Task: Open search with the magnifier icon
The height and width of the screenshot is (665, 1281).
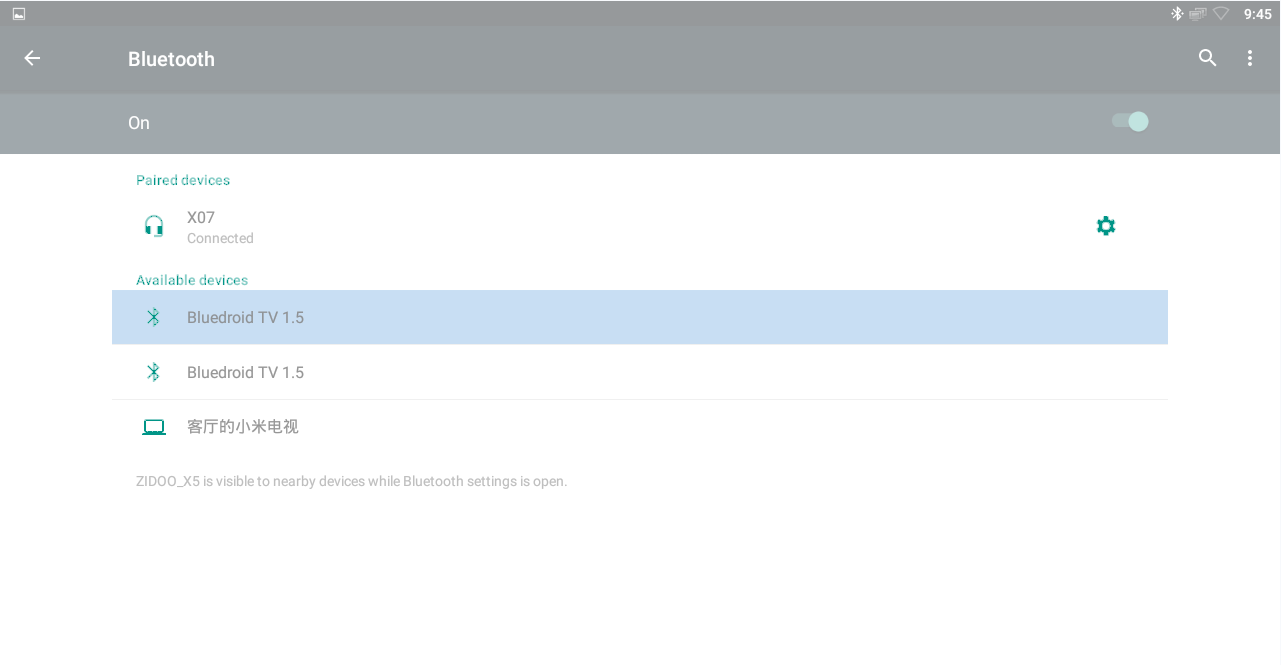Action: point(1208,58)
